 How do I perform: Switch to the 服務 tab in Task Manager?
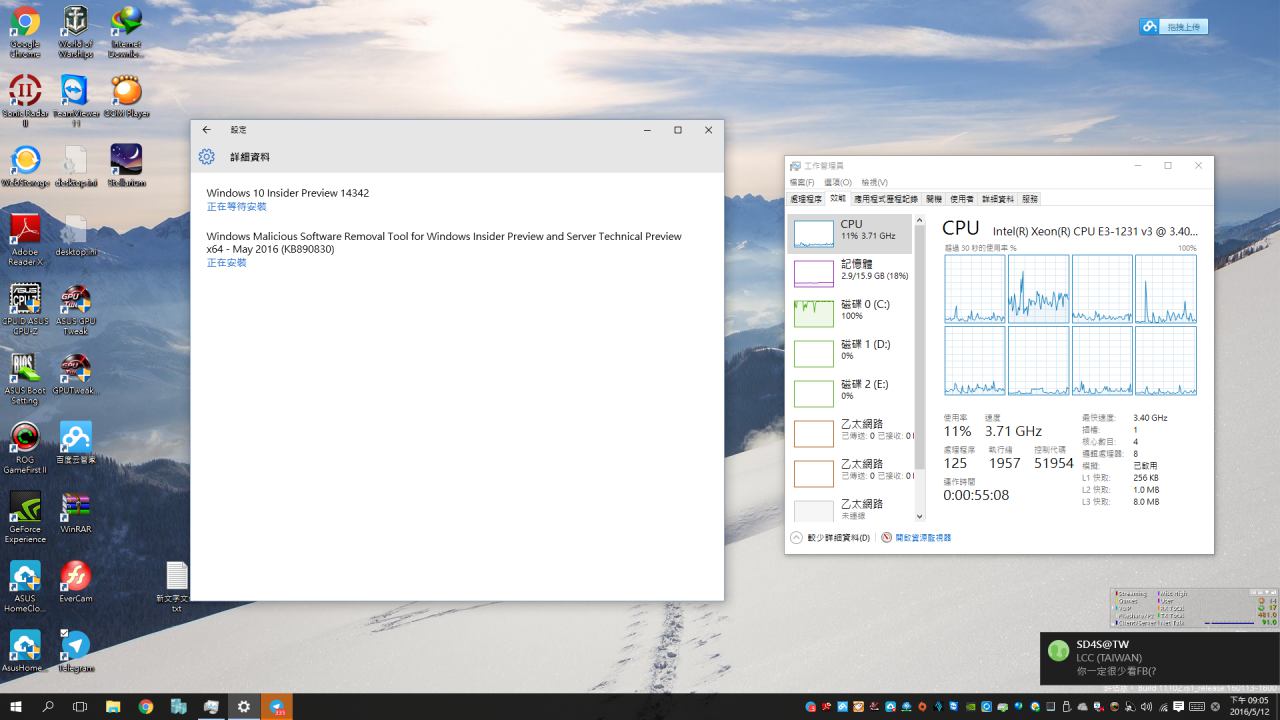[1030, 199]
